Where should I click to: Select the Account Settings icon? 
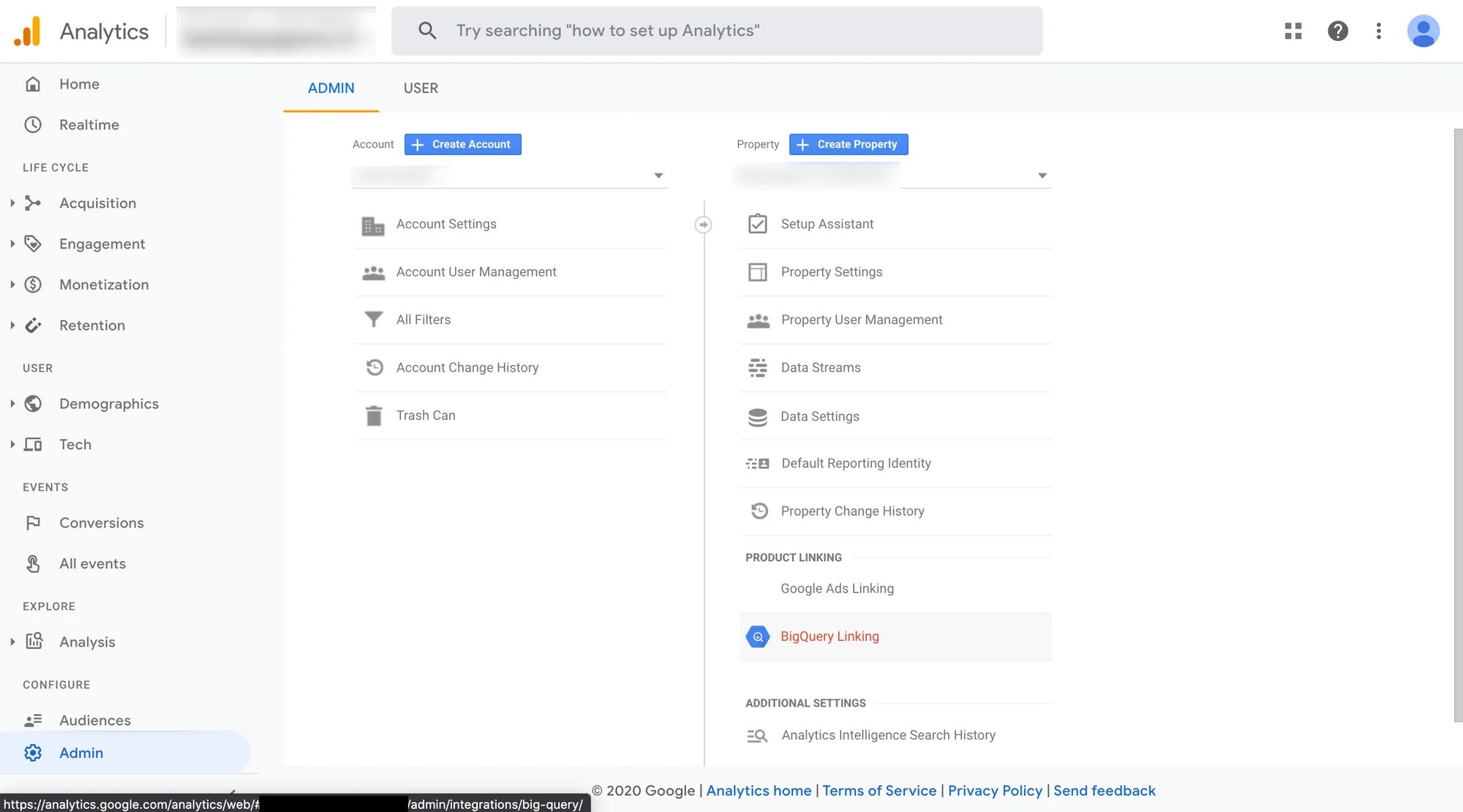pyautogui.click(x=374, y=224)
